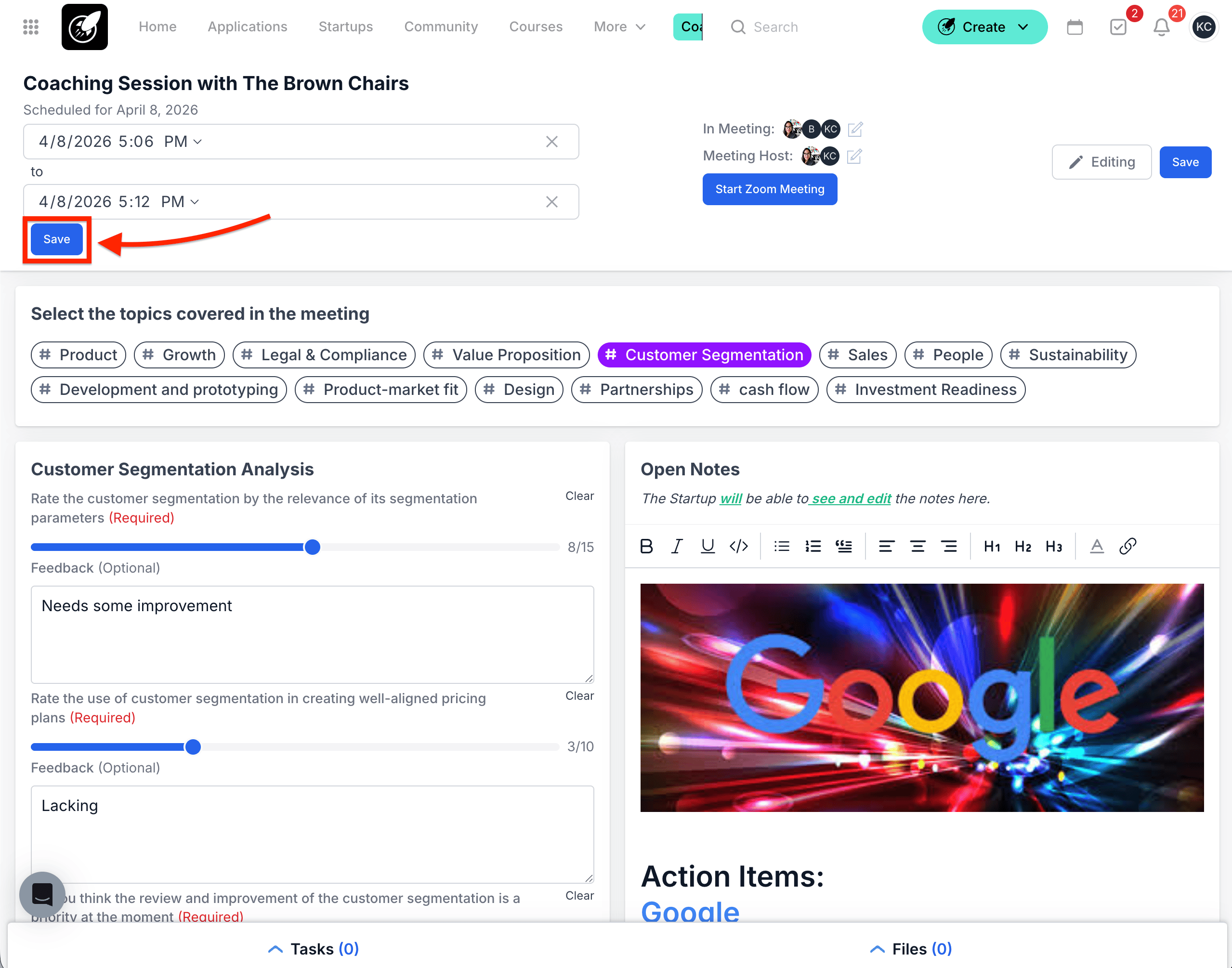
Task: Insert a block quote
Action: [x=844, y=546]
